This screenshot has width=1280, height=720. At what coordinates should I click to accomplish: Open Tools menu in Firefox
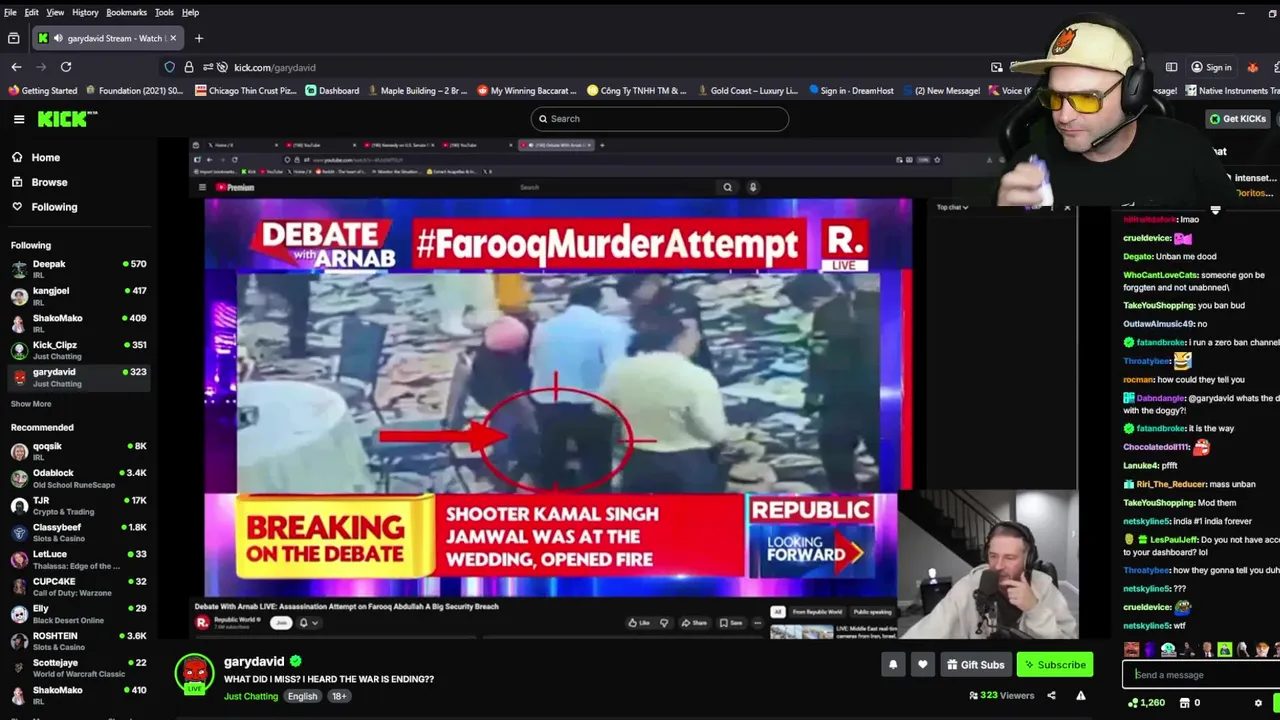(x=164, y=12)
